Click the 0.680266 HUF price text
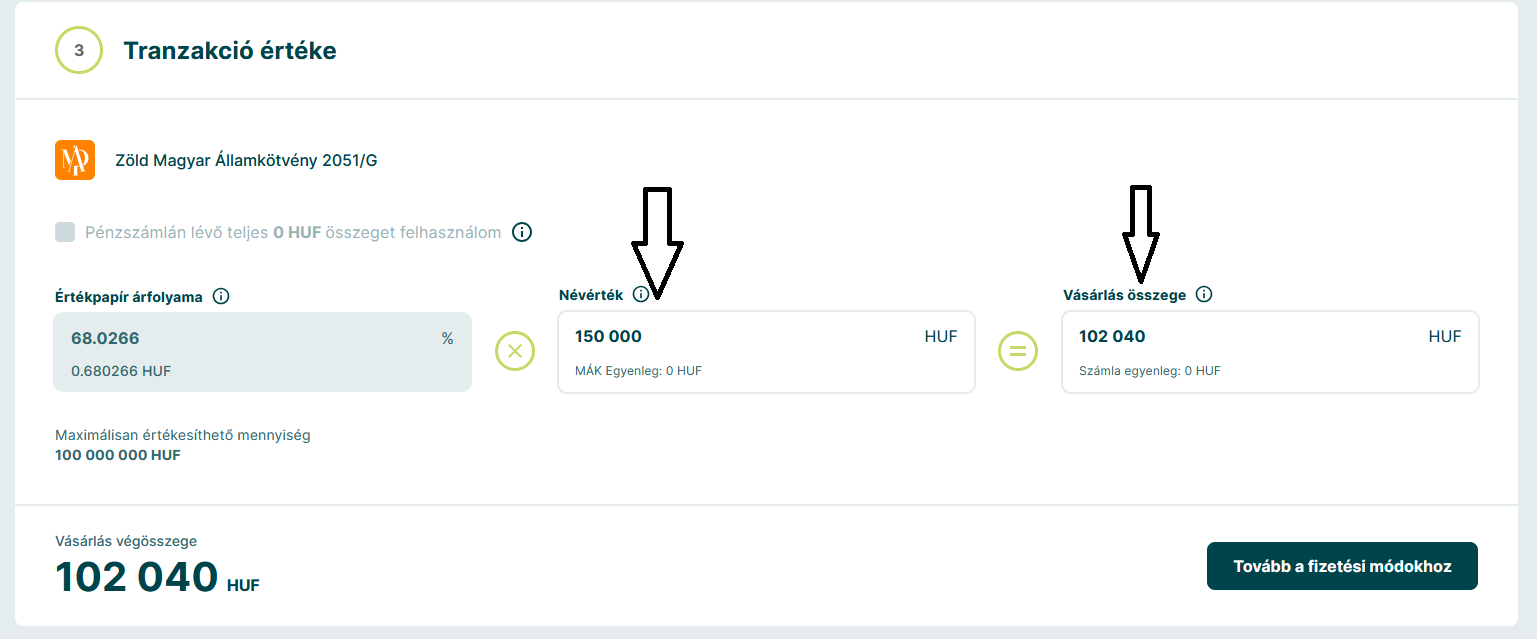The width and height of the screenshot is (1537, 639). (x=120, y=371)
